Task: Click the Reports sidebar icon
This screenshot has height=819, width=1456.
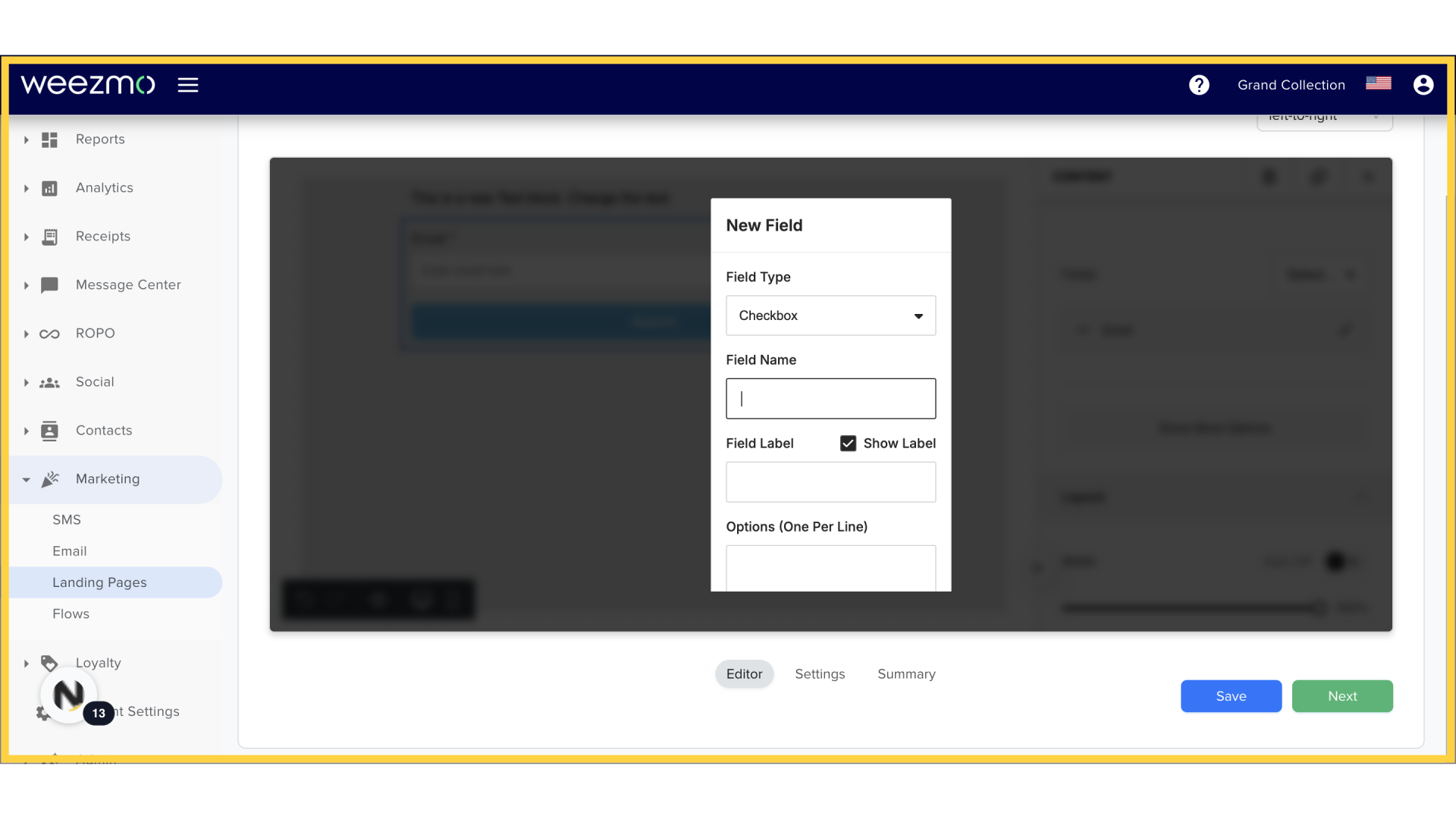Action: pyautogui.click(x=49, y=139)
